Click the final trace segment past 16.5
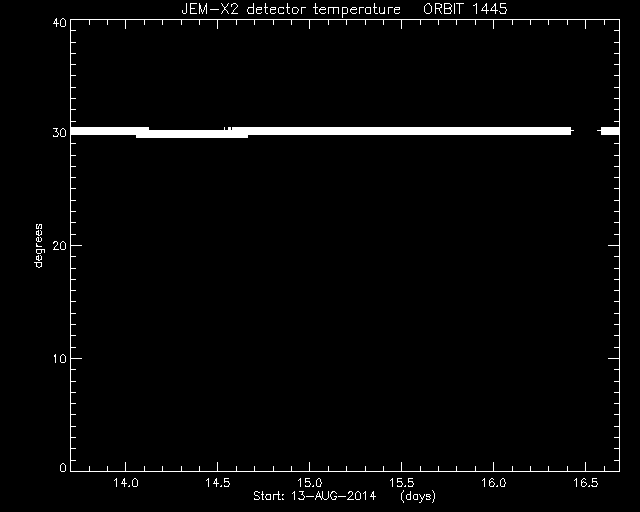The width and height of the screenshot is (640, 512). click(x=610, y=131)
